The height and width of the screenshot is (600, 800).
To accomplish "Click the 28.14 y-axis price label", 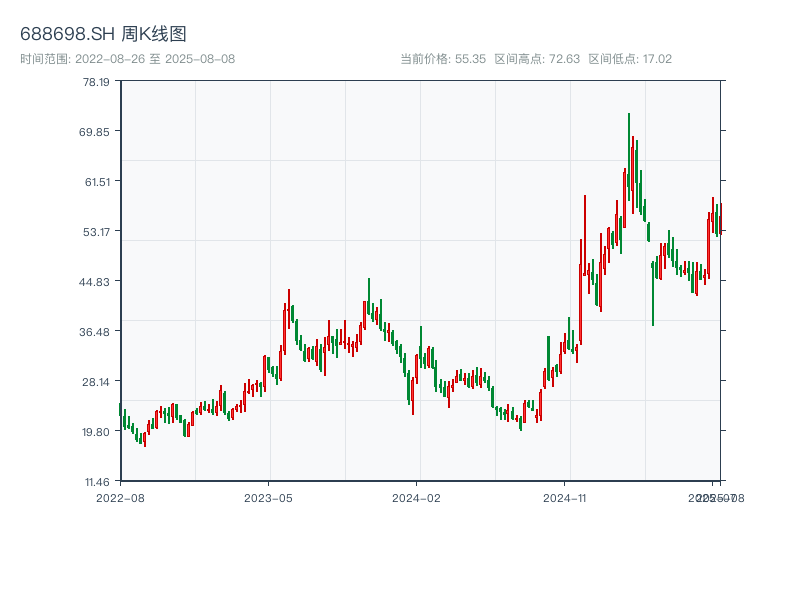I will click(x=97, y=381).
